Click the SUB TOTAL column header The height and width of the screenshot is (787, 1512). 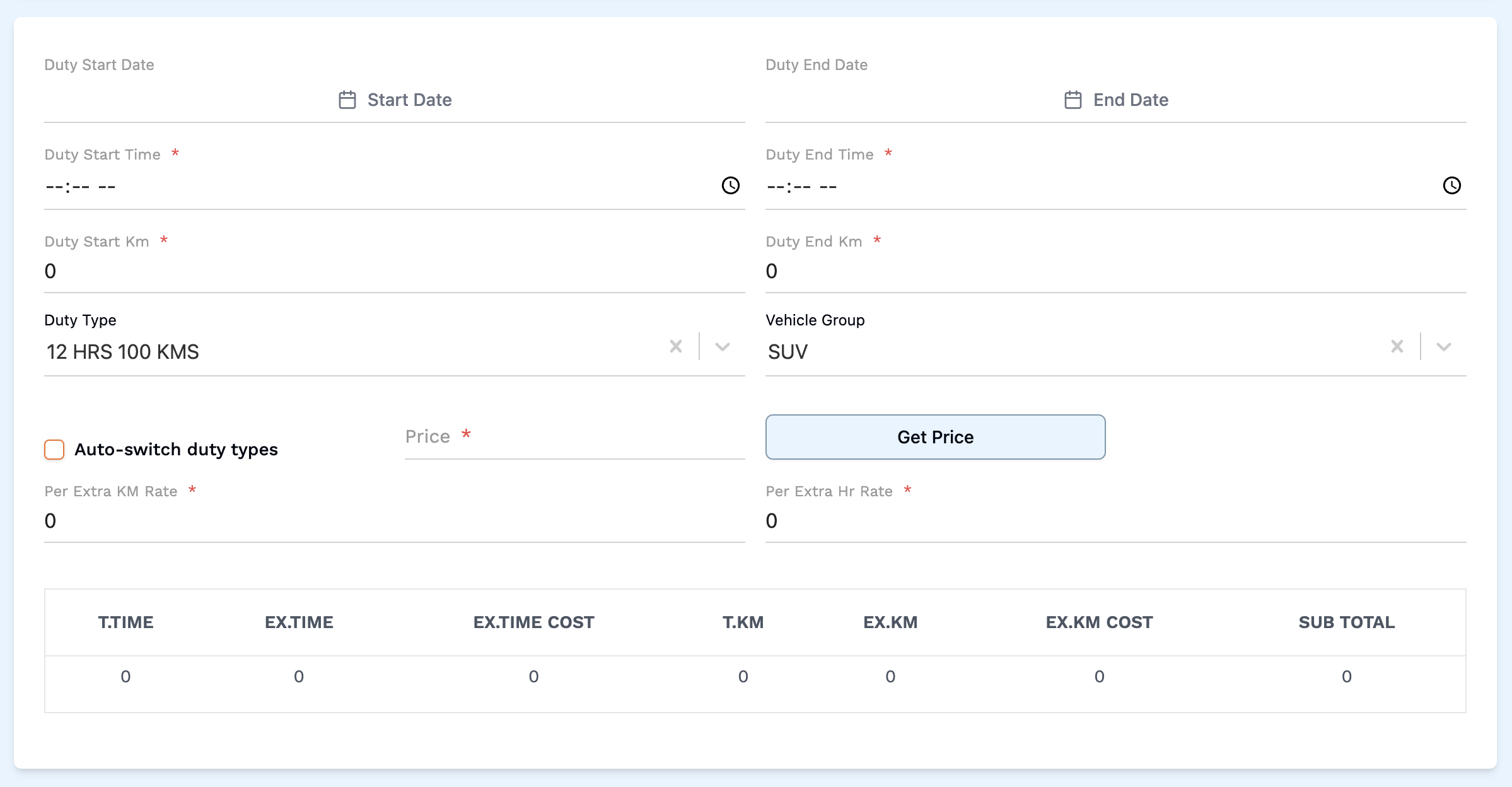coord(1346,622)
